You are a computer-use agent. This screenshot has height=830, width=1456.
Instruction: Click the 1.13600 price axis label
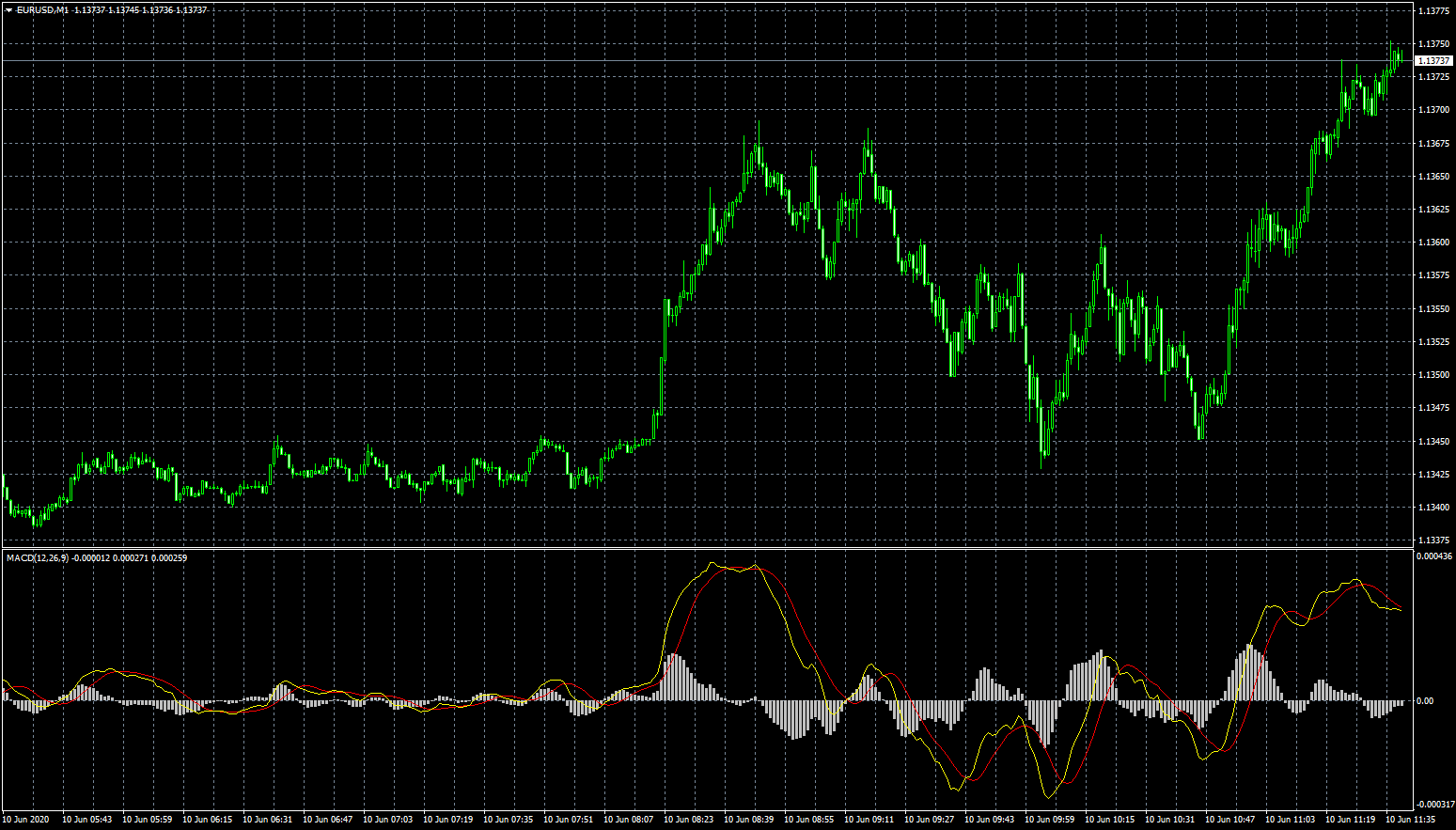[1433, 243]
